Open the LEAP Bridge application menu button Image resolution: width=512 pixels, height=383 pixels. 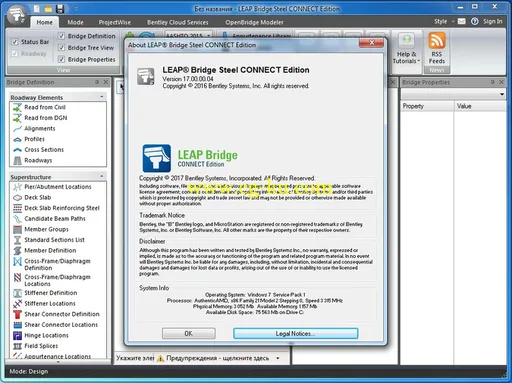coord(17,14)
